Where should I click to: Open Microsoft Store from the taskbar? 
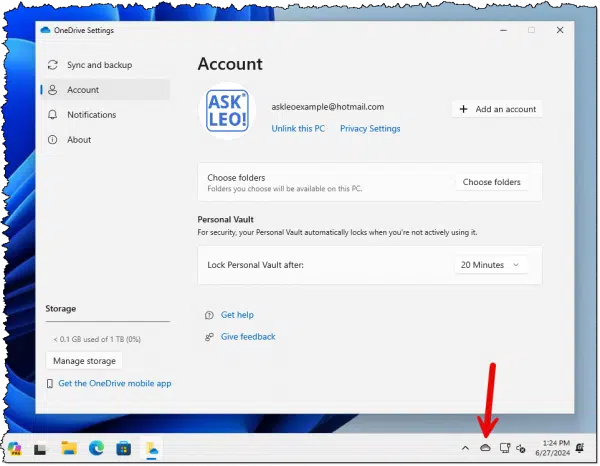(124, 448)
